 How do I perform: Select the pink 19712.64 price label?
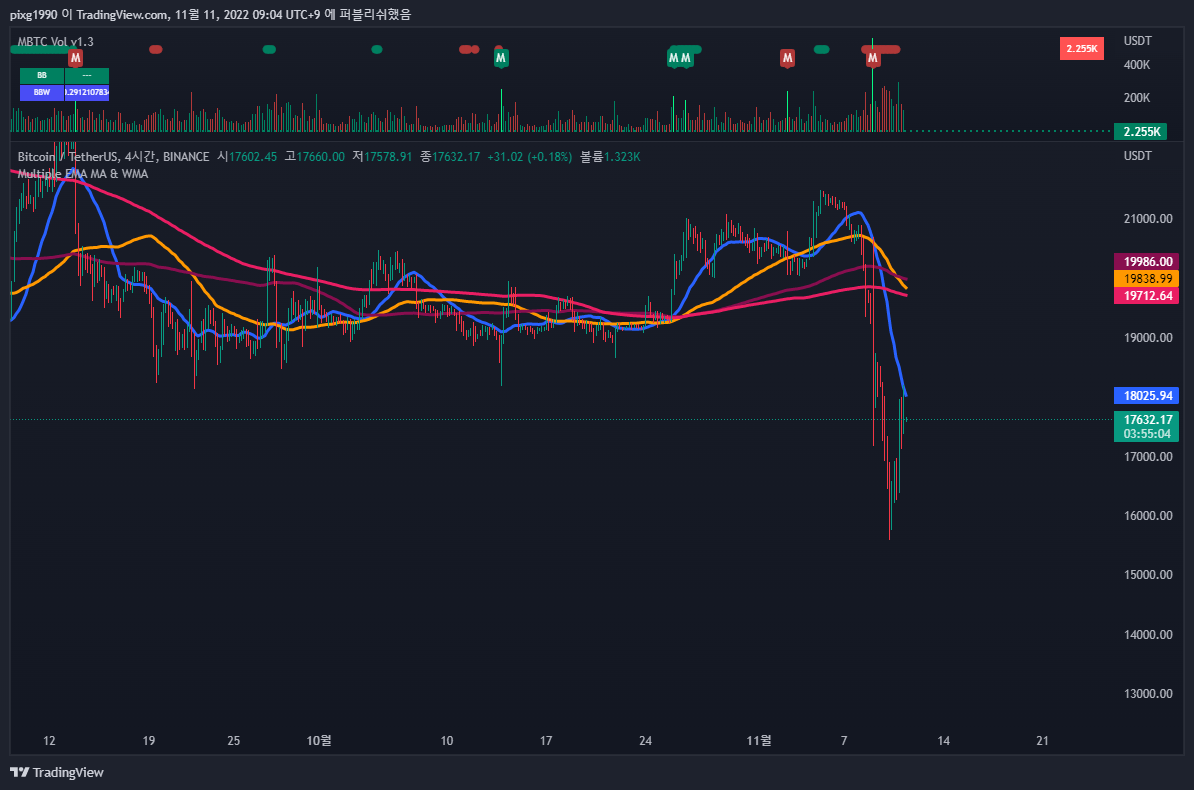tap(1147, 296)
